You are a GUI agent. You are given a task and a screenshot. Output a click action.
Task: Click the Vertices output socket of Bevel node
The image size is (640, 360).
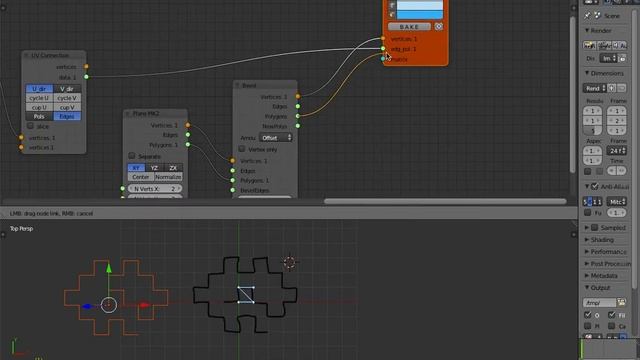(x=298, y=96)
